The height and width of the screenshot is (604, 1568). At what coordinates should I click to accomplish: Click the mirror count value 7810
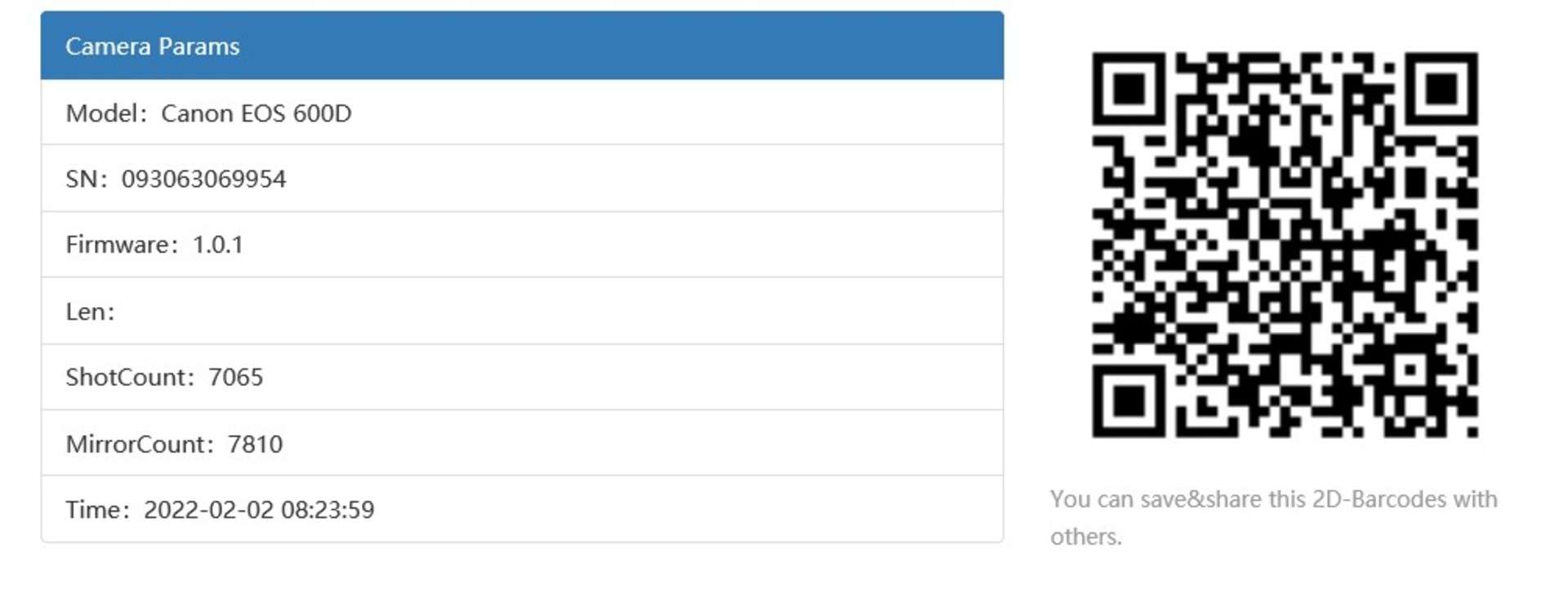point(255,444)
